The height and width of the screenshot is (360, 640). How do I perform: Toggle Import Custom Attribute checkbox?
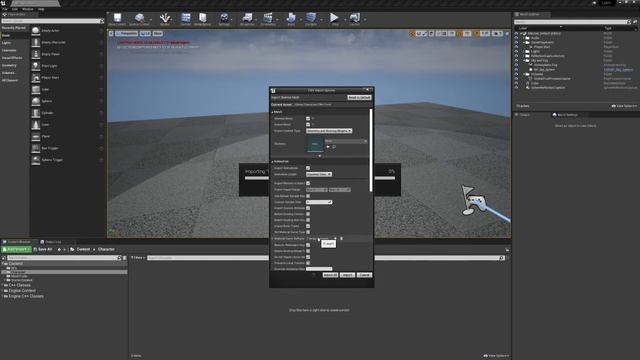[308, 208]
